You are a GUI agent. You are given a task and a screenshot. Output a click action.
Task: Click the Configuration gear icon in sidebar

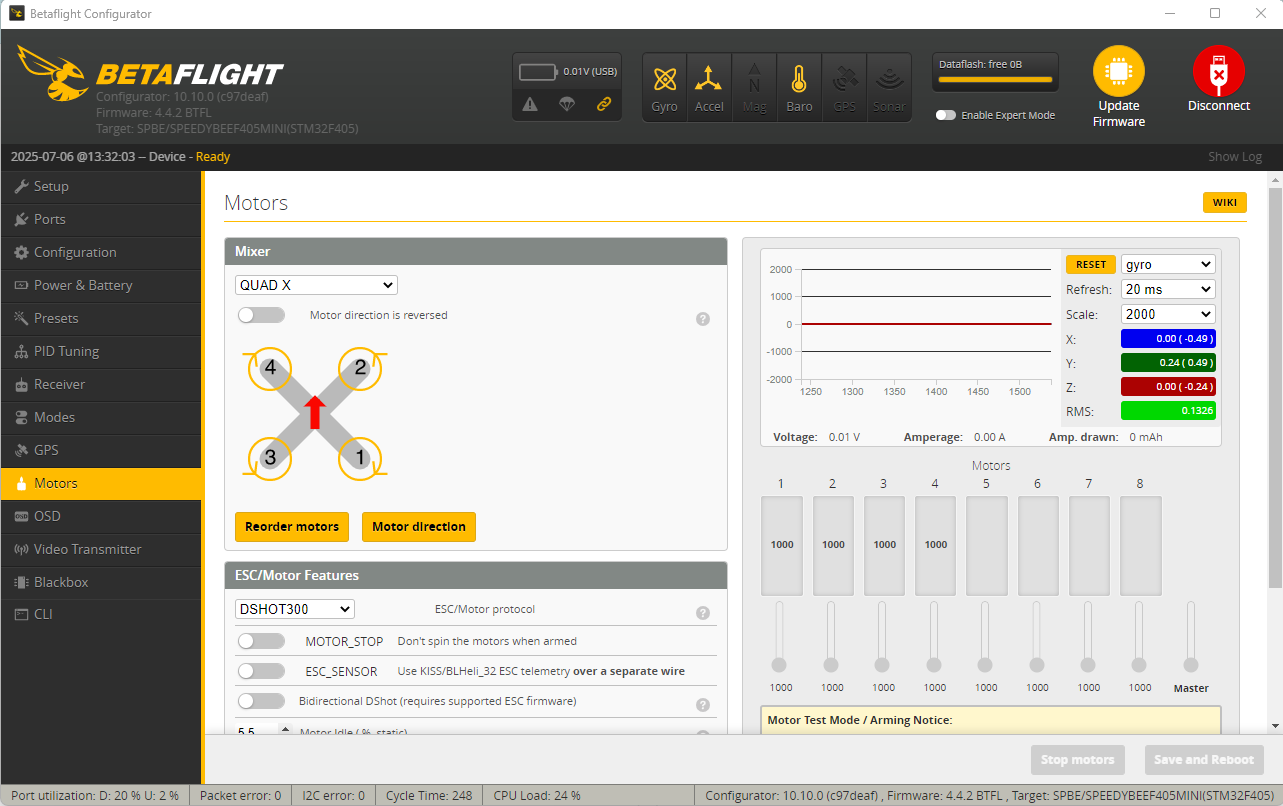pos(21,252)
